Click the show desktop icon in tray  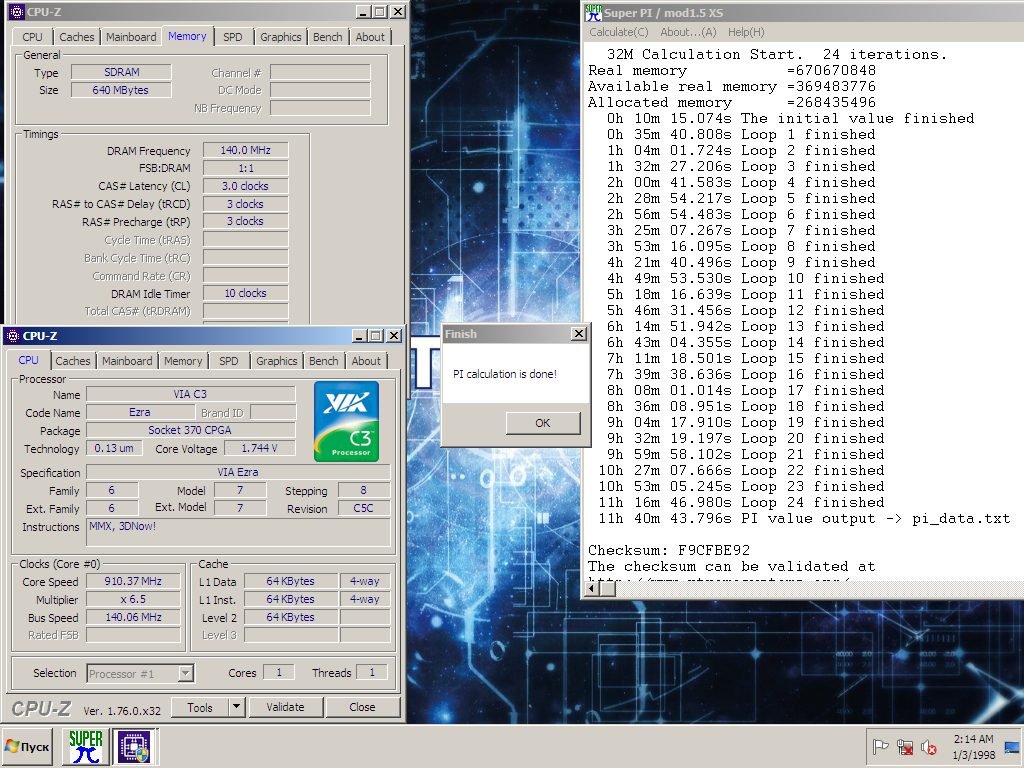(1012, 747)
